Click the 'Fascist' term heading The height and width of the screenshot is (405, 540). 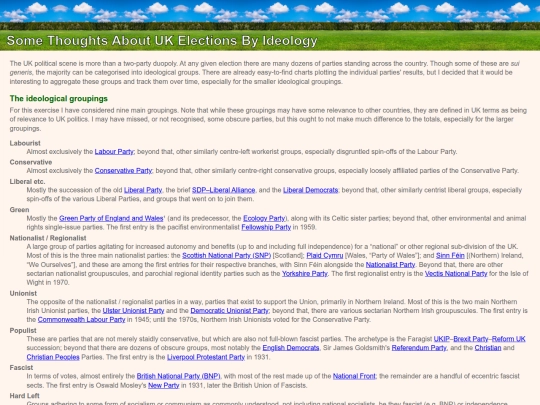pyautogui.click(x=21, y=367)
